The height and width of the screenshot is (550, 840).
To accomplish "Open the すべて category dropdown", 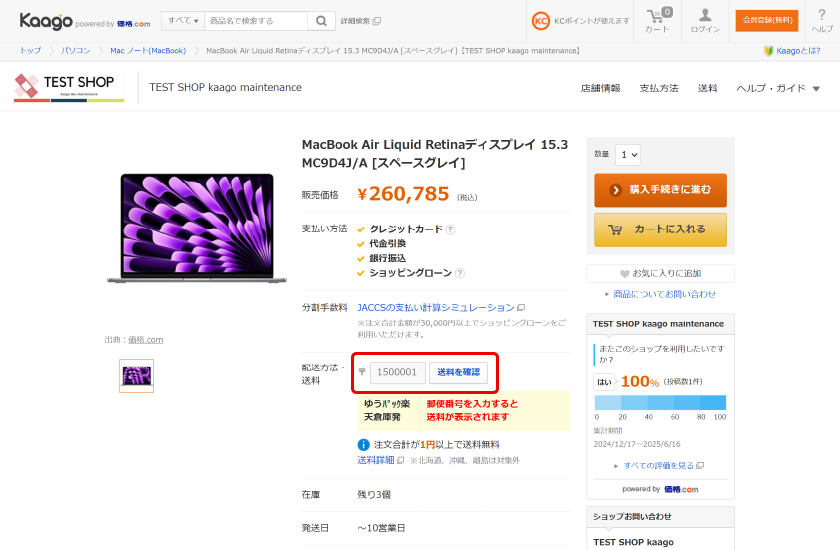I will tap(183, 21).
